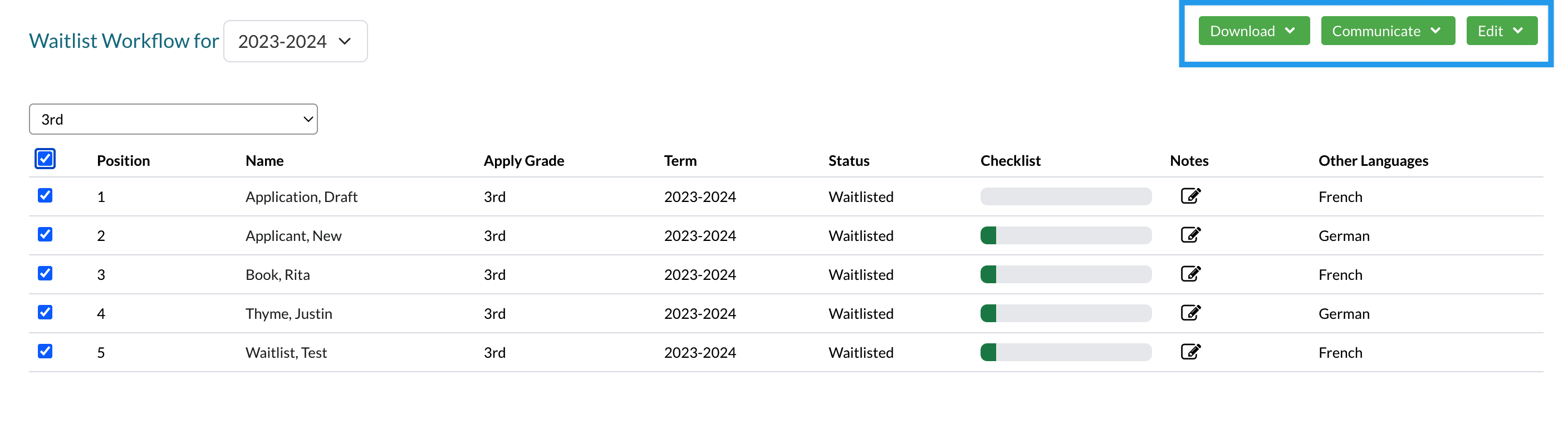Click the empty checklist bar for Application, Draft
Screen dimensions: 1568x424
point(1065,196)
